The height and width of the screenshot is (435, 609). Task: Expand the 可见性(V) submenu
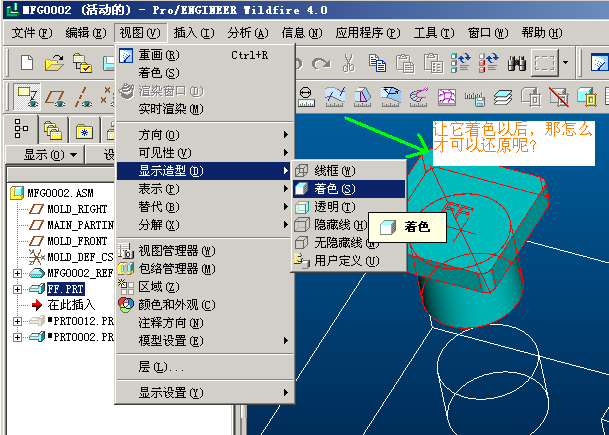pyautogui.click(x=205, y=153)
